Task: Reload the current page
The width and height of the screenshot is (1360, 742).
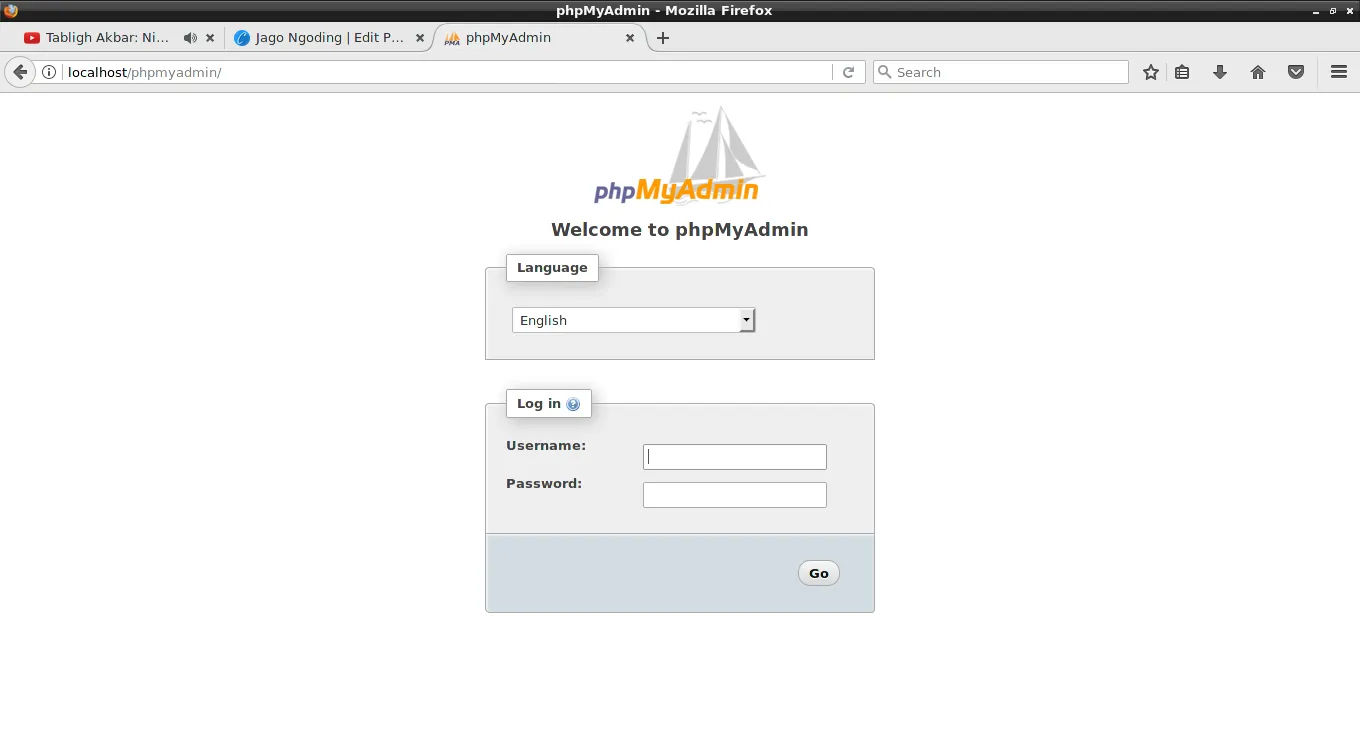Action: 848,72
